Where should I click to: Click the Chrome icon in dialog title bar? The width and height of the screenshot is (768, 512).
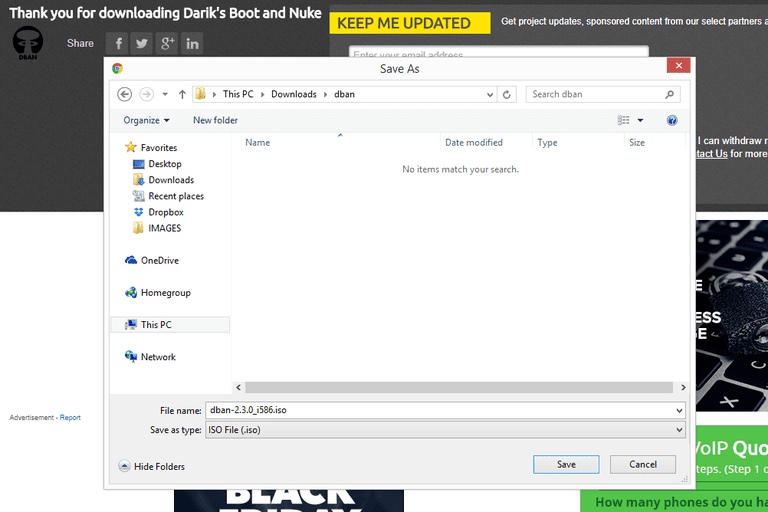(117, 69)
